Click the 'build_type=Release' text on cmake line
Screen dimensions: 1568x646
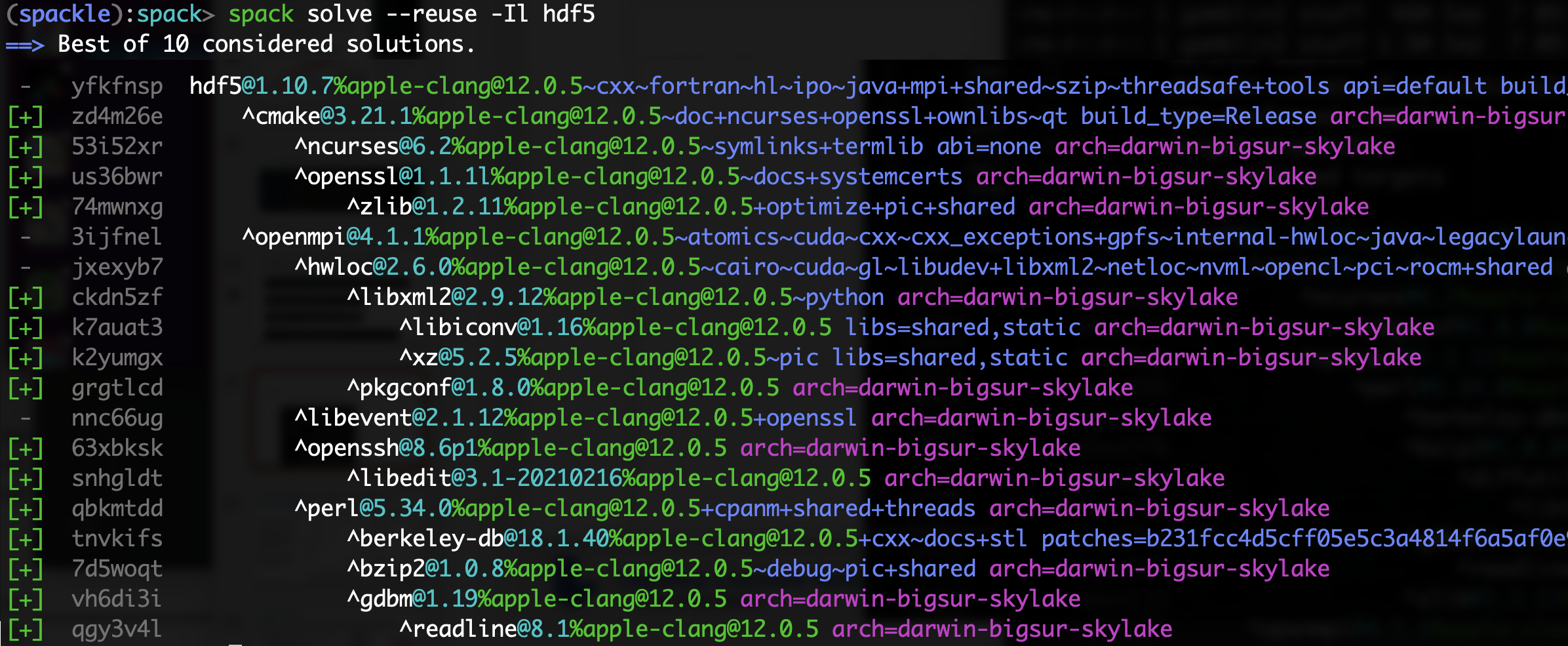point(1198,116)
